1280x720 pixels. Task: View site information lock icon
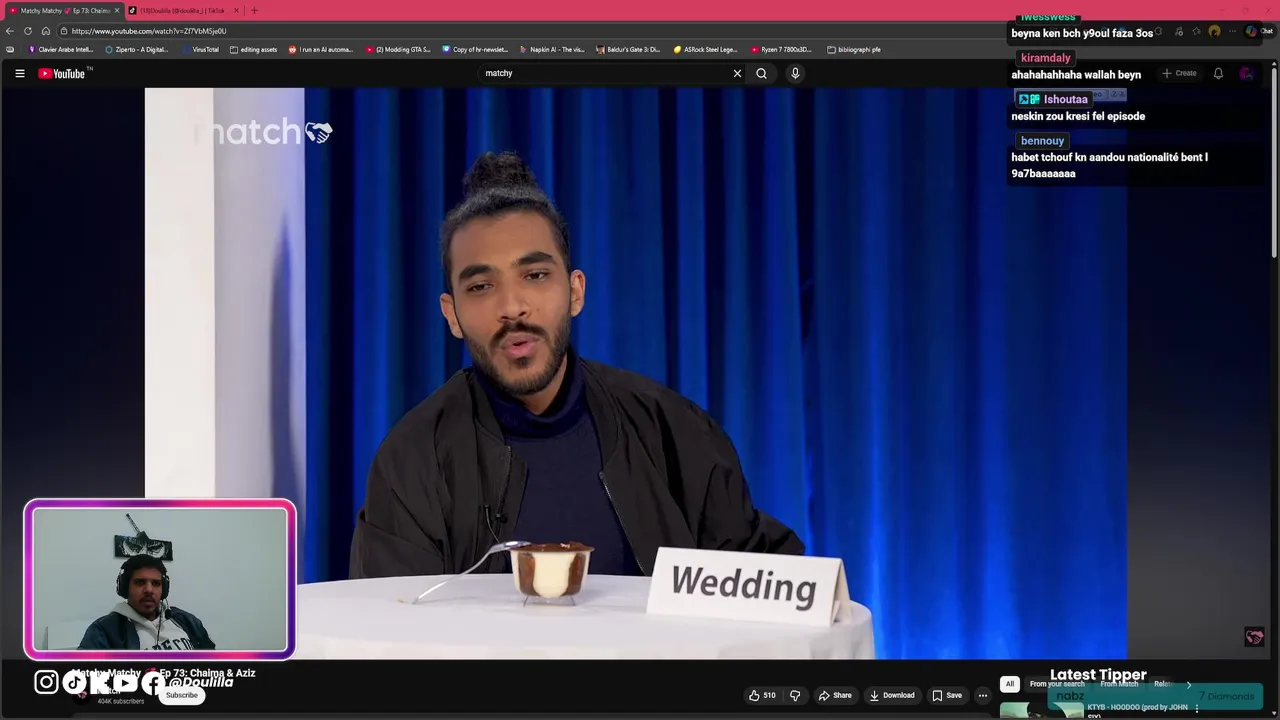coord(63,31)
